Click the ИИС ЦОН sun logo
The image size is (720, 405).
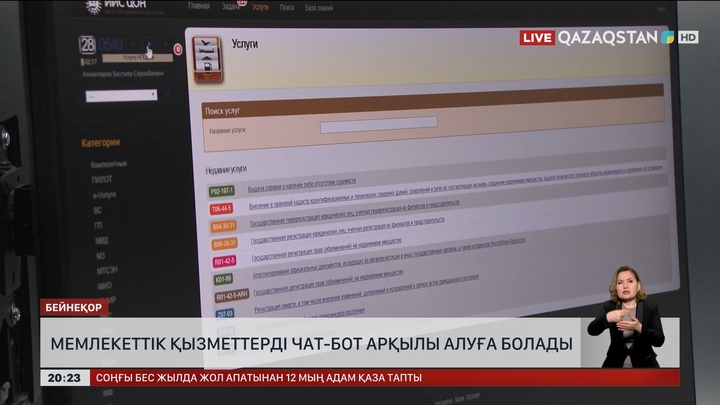[94, 6]
